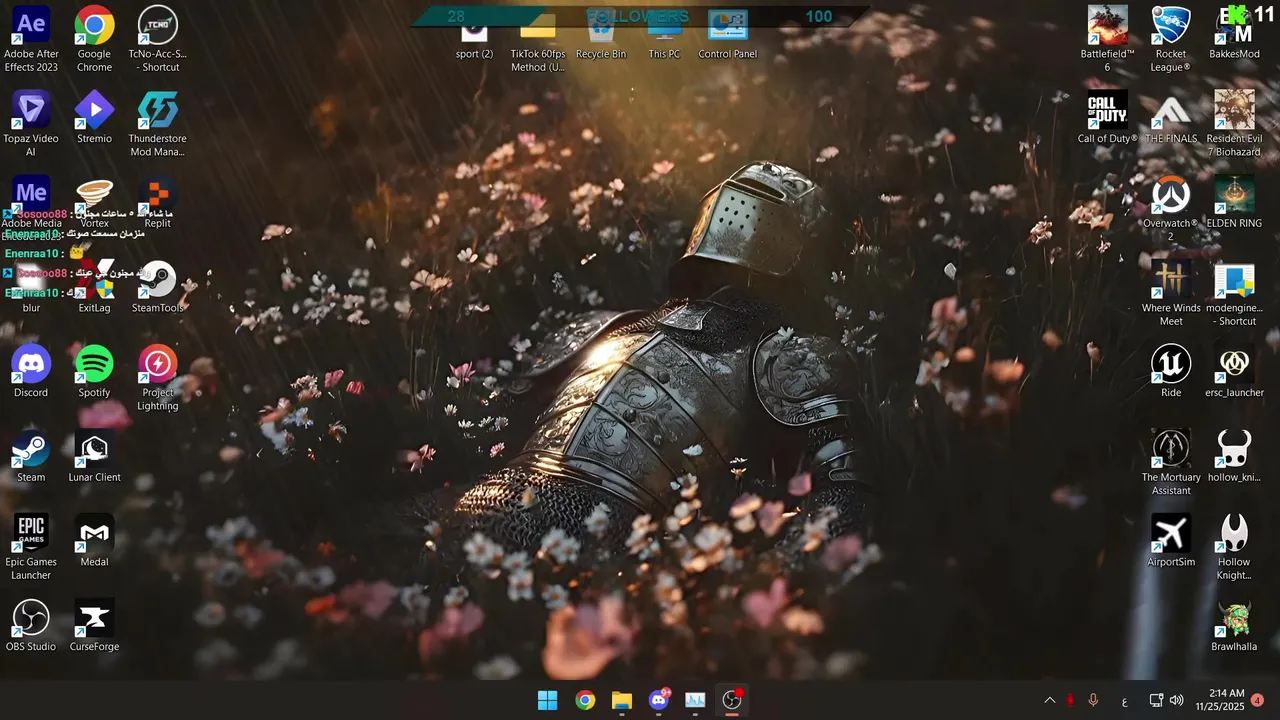Click the hollow_kni... desktop icon
This screenshot has width=1280, height=720.
[1234, 458]
